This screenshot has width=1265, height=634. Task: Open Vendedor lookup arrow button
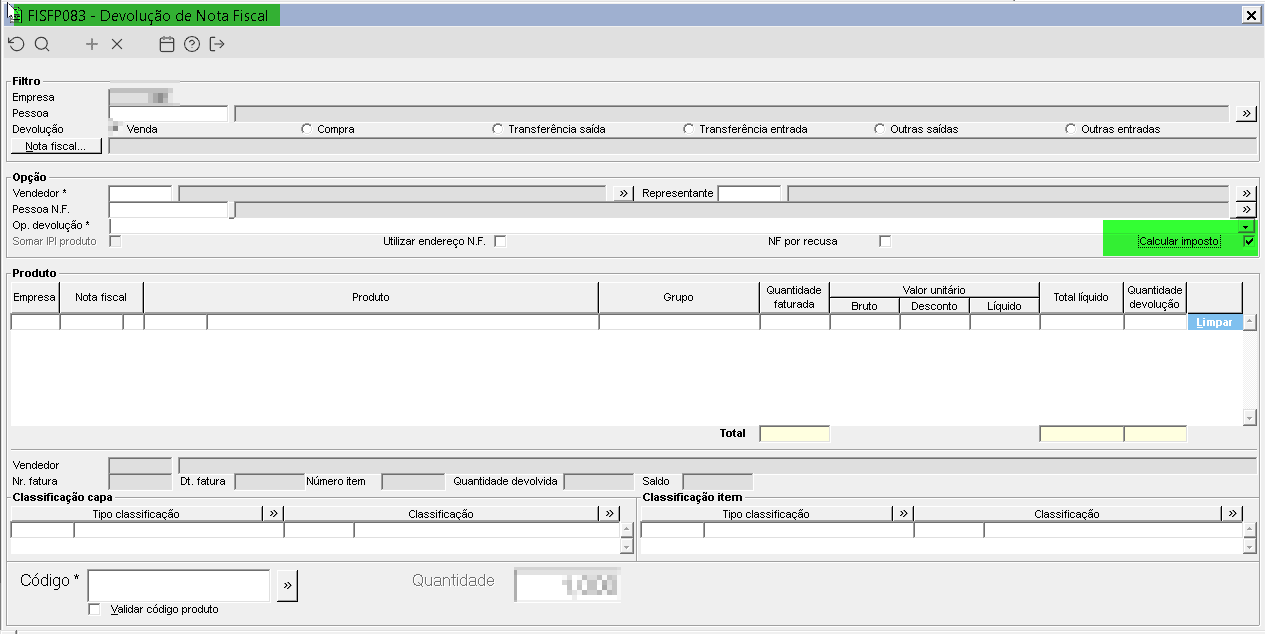pos(624,193)
